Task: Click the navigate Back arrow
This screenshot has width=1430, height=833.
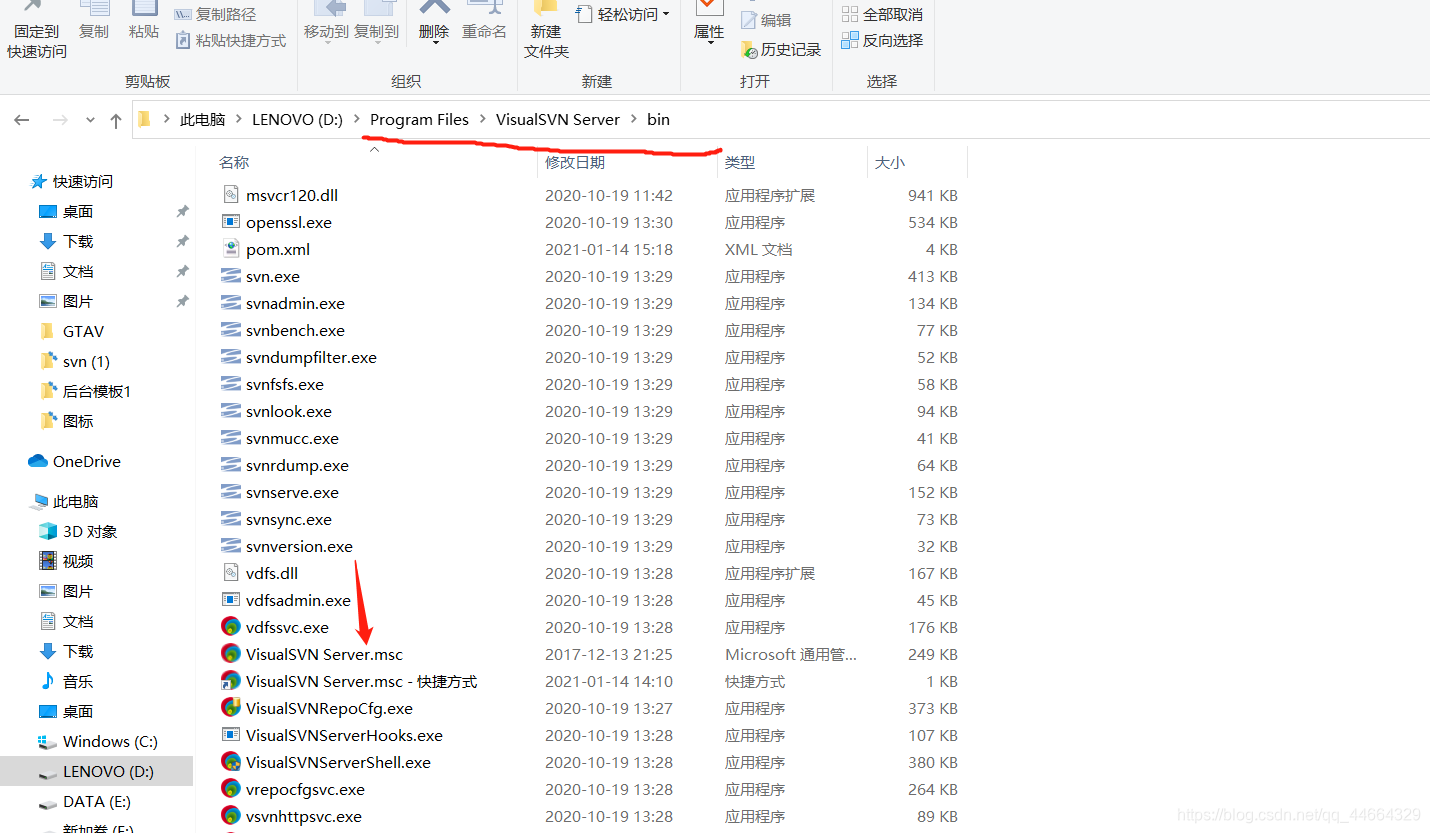Action: pos(22,120)
